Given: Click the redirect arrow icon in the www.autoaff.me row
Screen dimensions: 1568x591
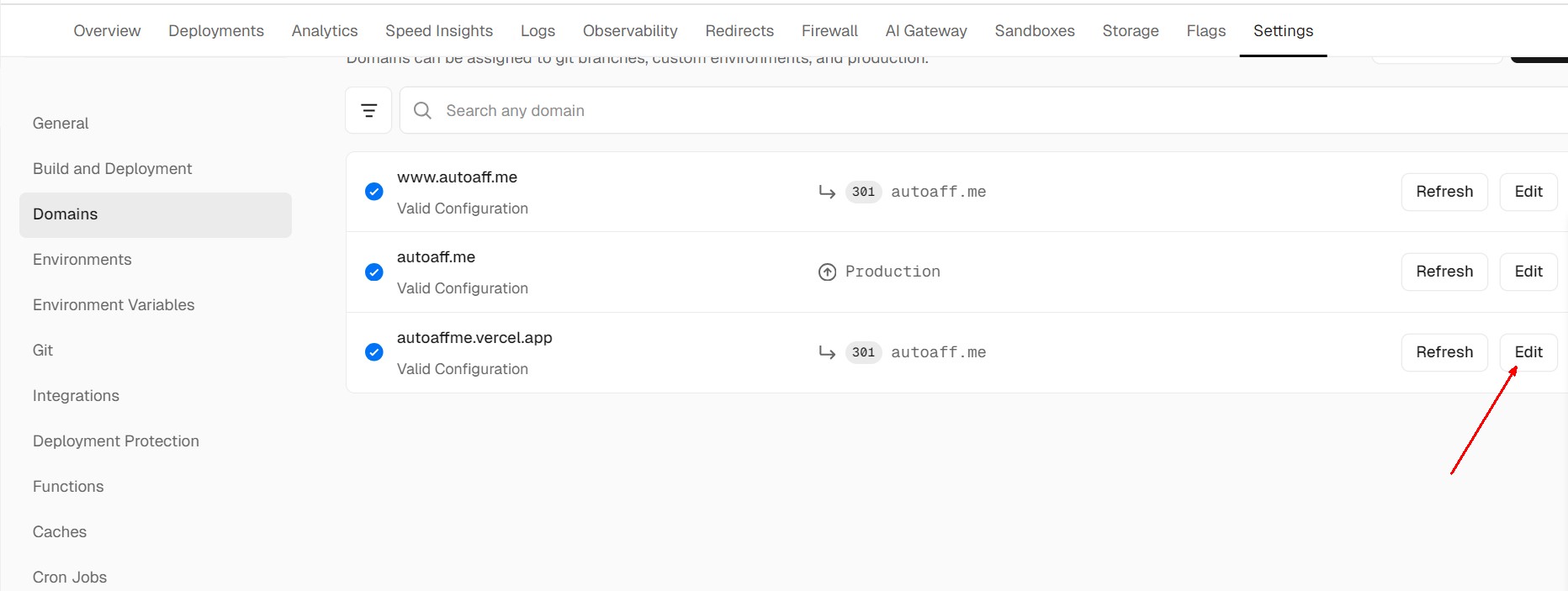Looking at the screenshot, I should click(x=827, y=193).
